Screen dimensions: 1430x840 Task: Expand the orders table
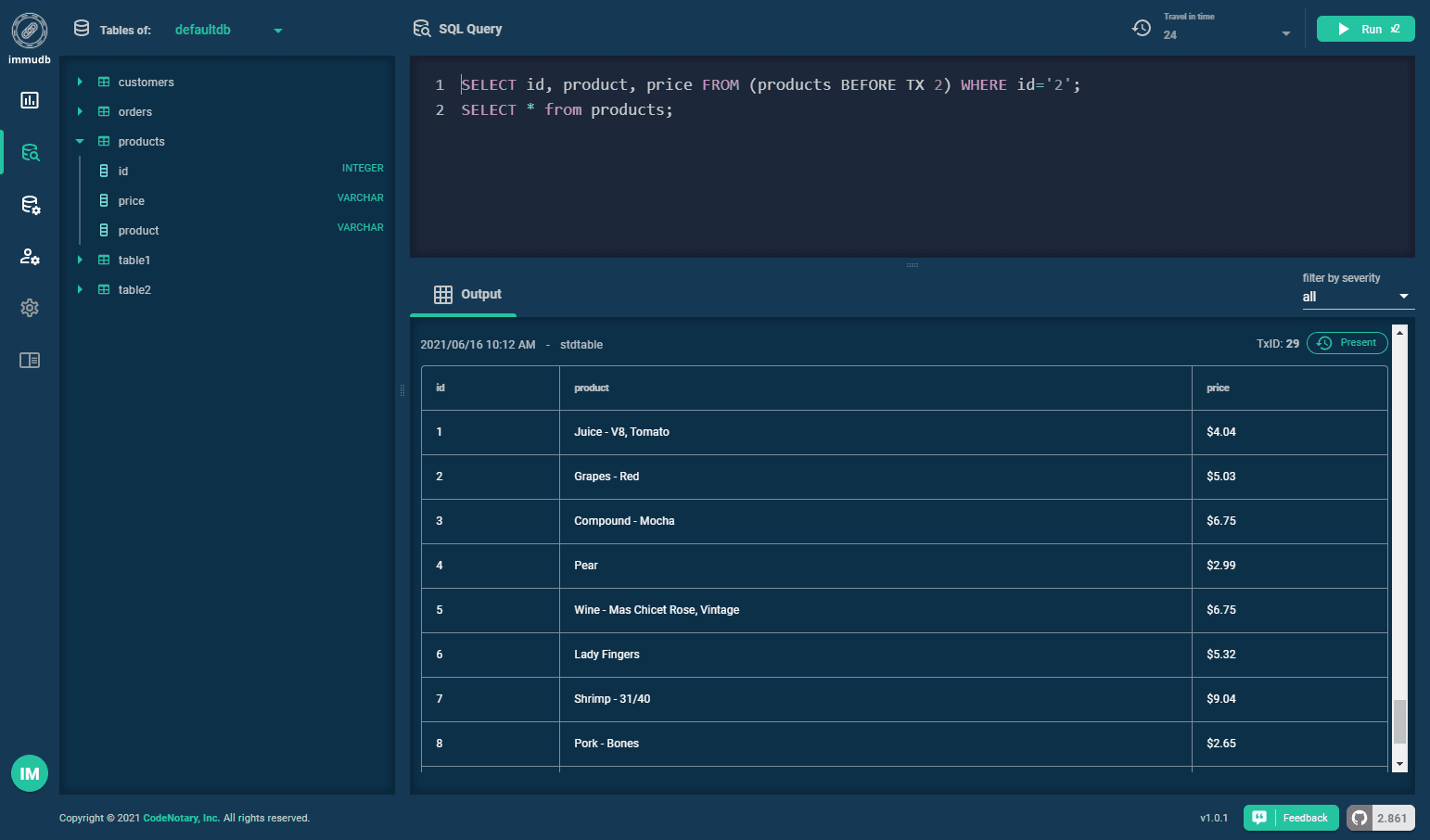pos(79,111)
